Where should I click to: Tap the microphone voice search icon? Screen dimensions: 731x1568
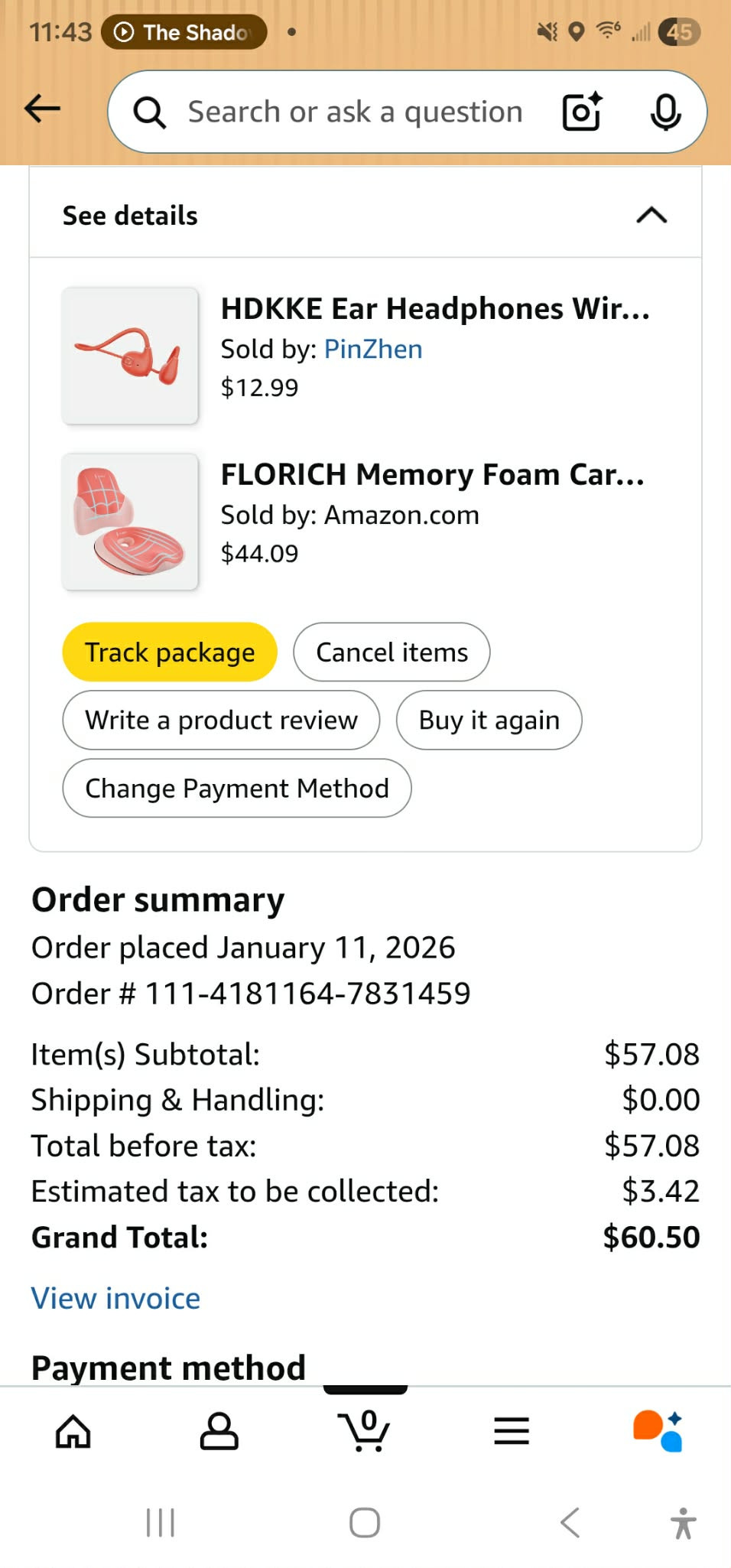[665, 112]
